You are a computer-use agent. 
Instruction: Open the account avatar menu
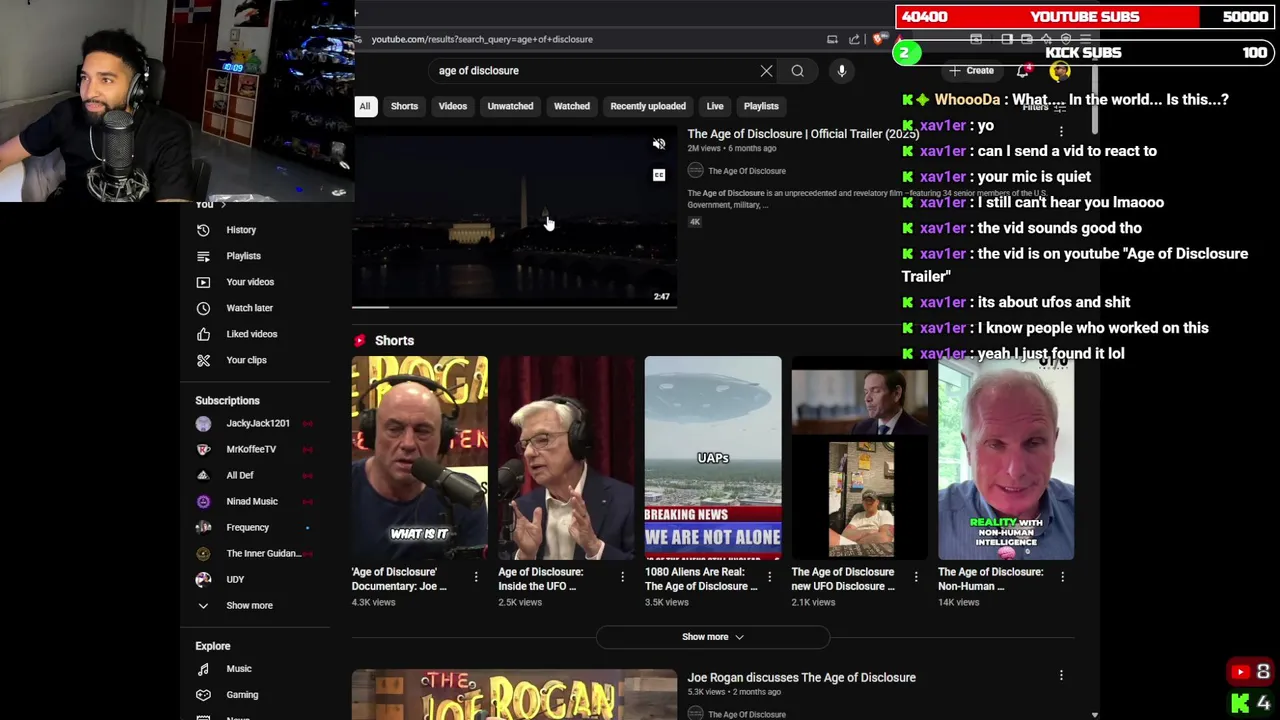[x=1060, y=71]
